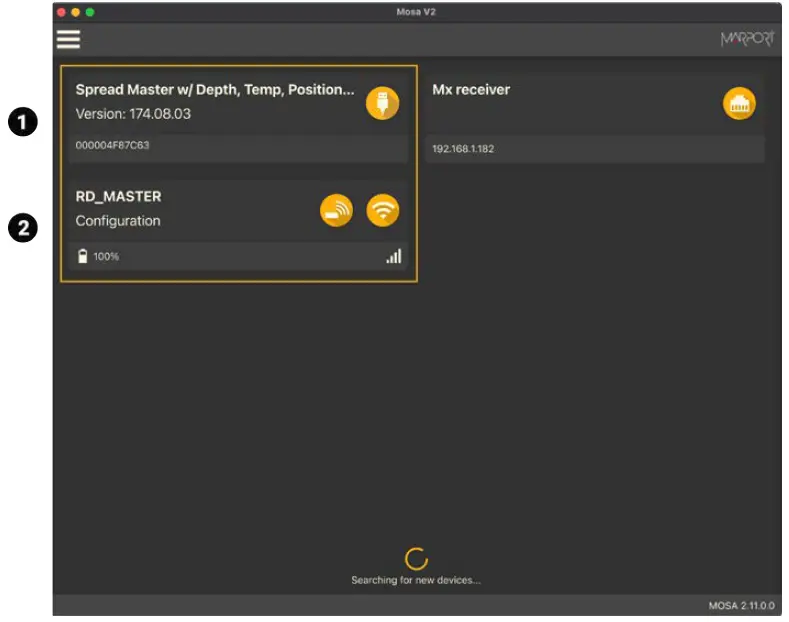Click the Marport logo
The height and width of the screenshot is (622, 789).
[747, 38]
